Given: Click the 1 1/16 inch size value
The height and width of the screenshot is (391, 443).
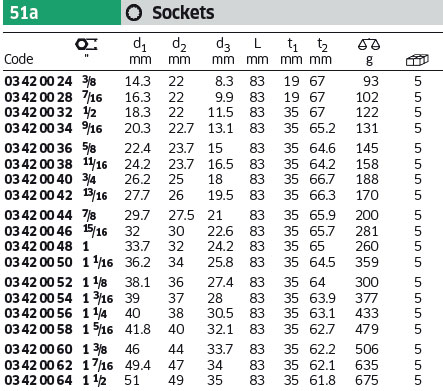Looking at the screenshot, I should pyautogui.click(x=98, y=262).
